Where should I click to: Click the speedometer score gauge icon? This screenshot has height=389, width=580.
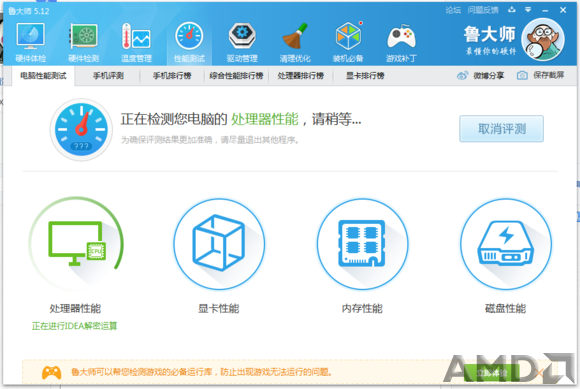(x=81, y=129)
